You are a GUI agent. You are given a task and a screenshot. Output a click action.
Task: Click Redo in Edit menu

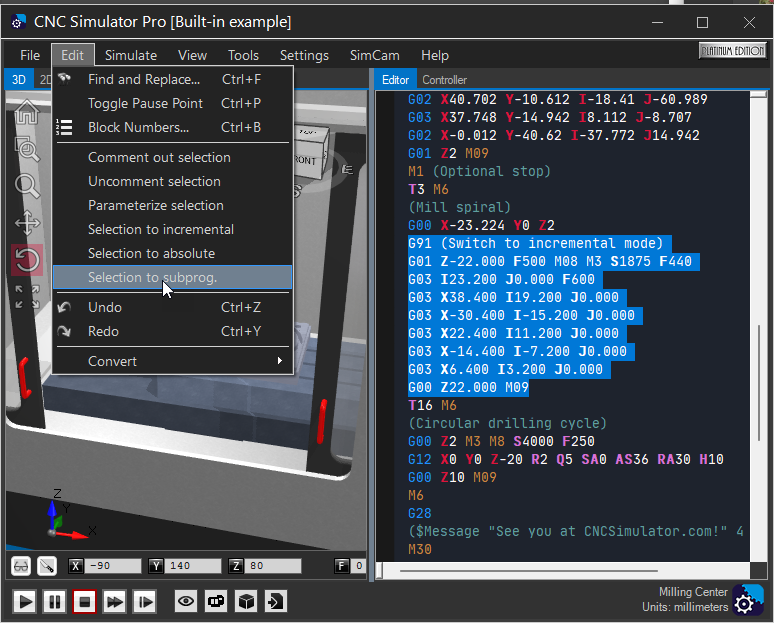pos(173,331)
